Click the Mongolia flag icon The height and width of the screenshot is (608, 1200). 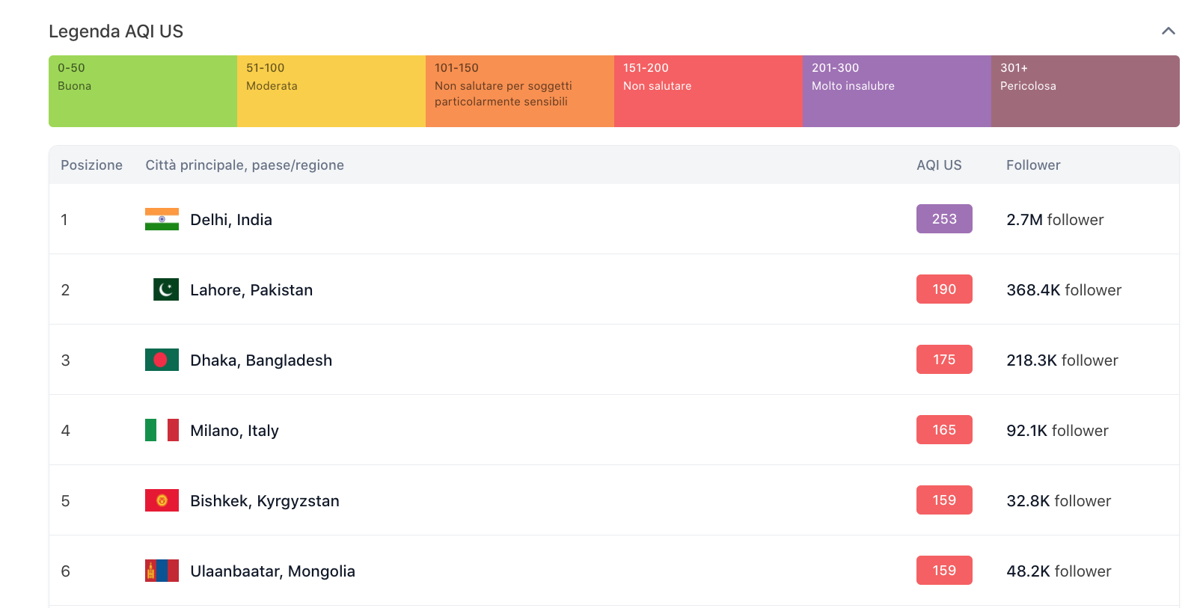(162, 571)
